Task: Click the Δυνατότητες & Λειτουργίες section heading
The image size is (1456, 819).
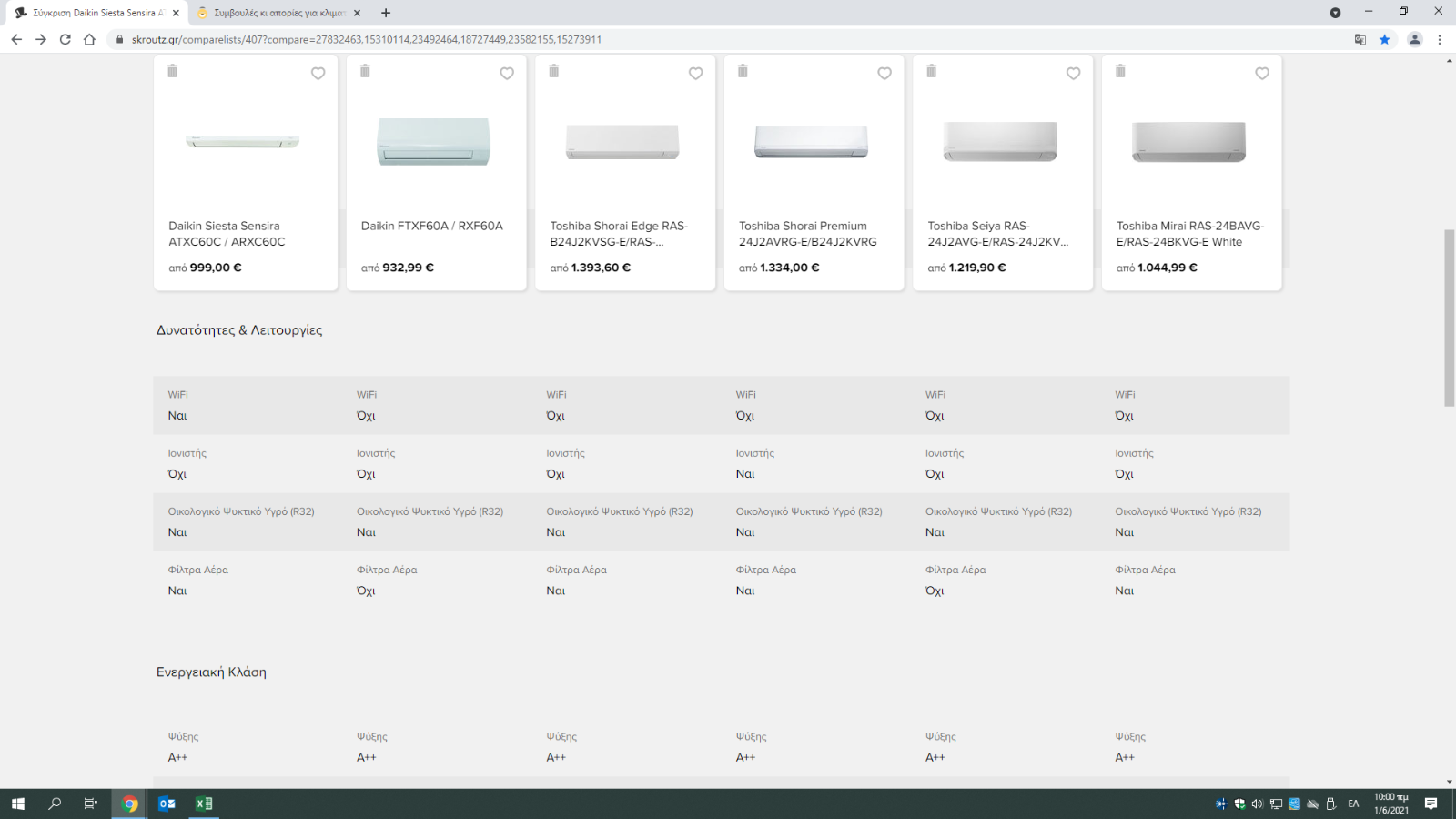Action: 239,330
